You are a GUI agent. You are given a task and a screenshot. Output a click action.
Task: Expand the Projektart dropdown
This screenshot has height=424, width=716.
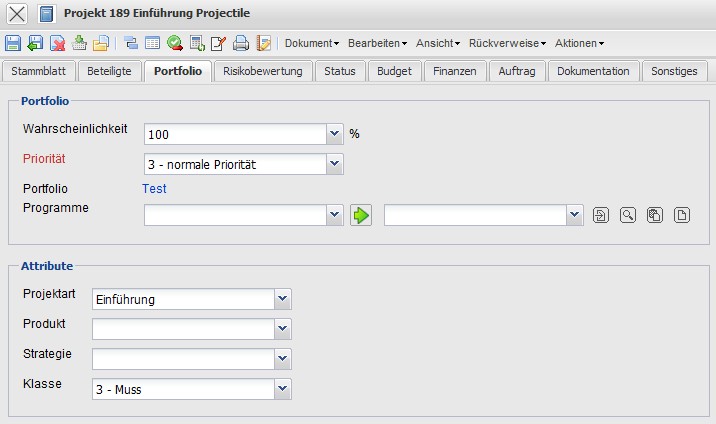[282, 299]
